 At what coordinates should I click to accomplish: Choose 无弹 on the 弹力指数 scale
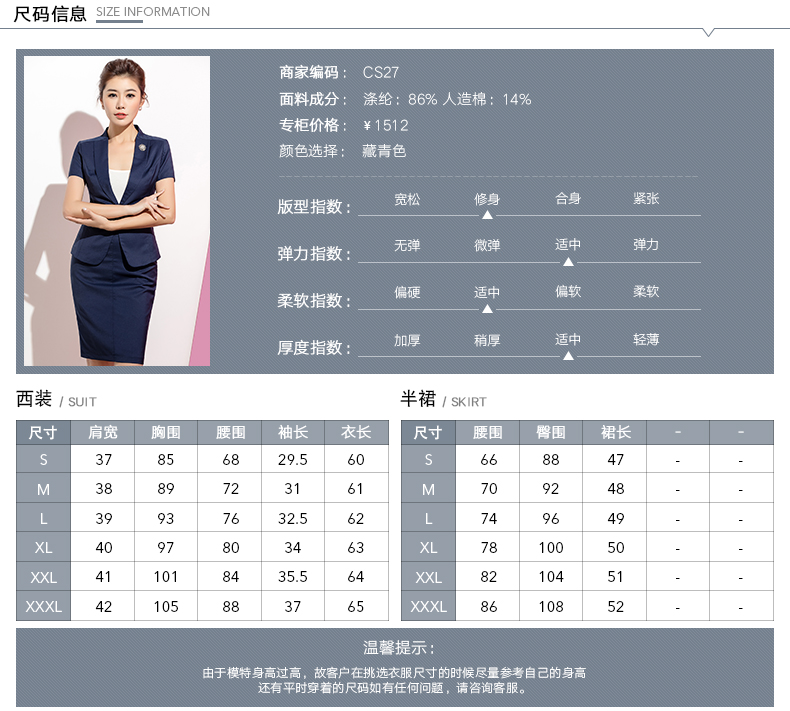point(407,245)
